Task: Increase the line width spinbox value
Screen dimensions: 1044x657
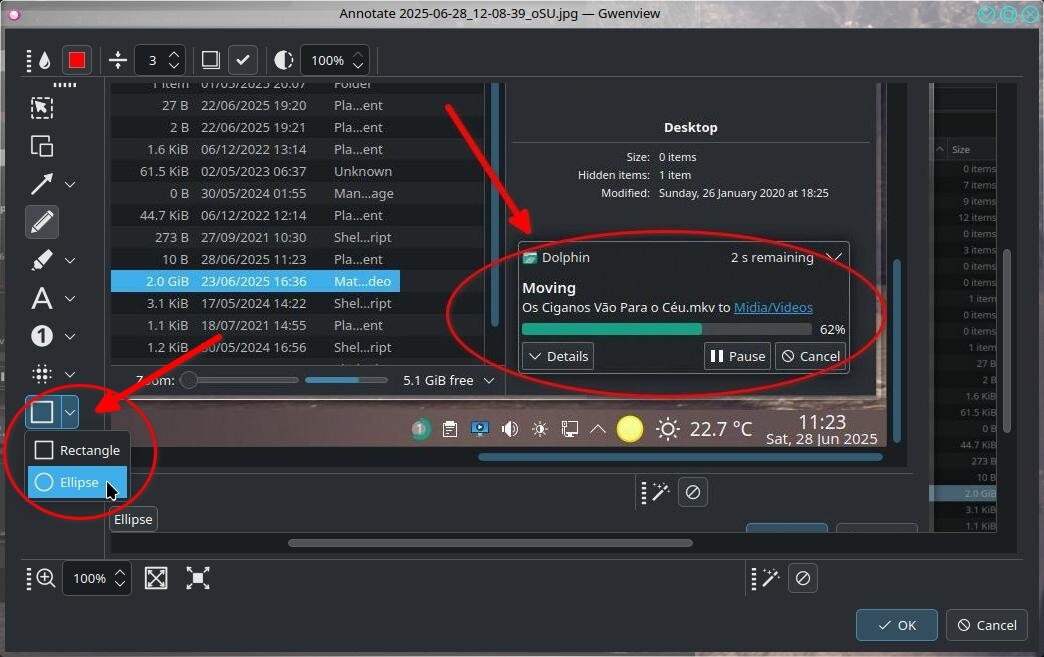Action: (x=174, y=55)
